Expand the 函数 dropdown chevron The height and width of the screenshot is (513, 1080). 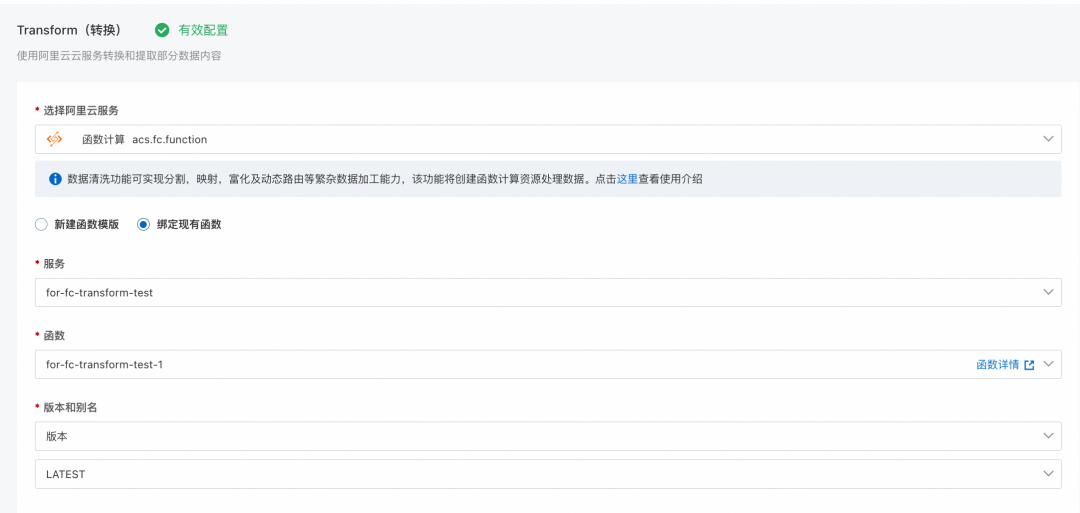[1048, 364]
